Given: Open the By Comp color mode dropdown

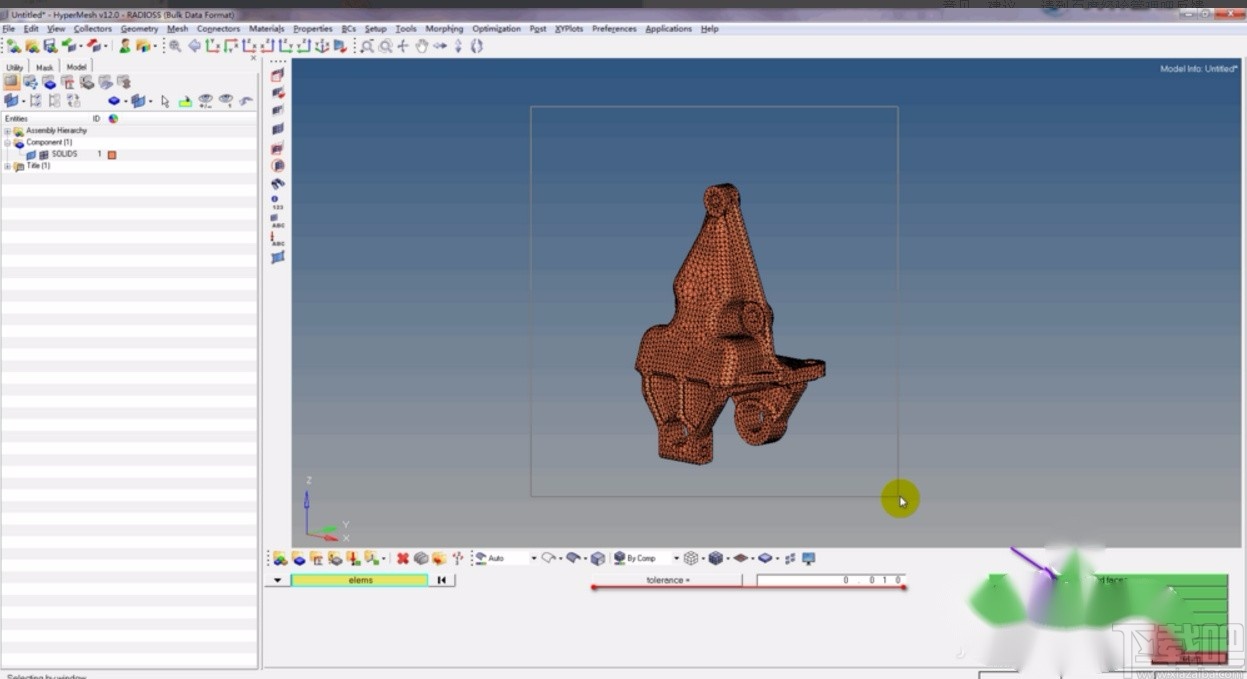Looking at the screenshot, I should 675,558.
